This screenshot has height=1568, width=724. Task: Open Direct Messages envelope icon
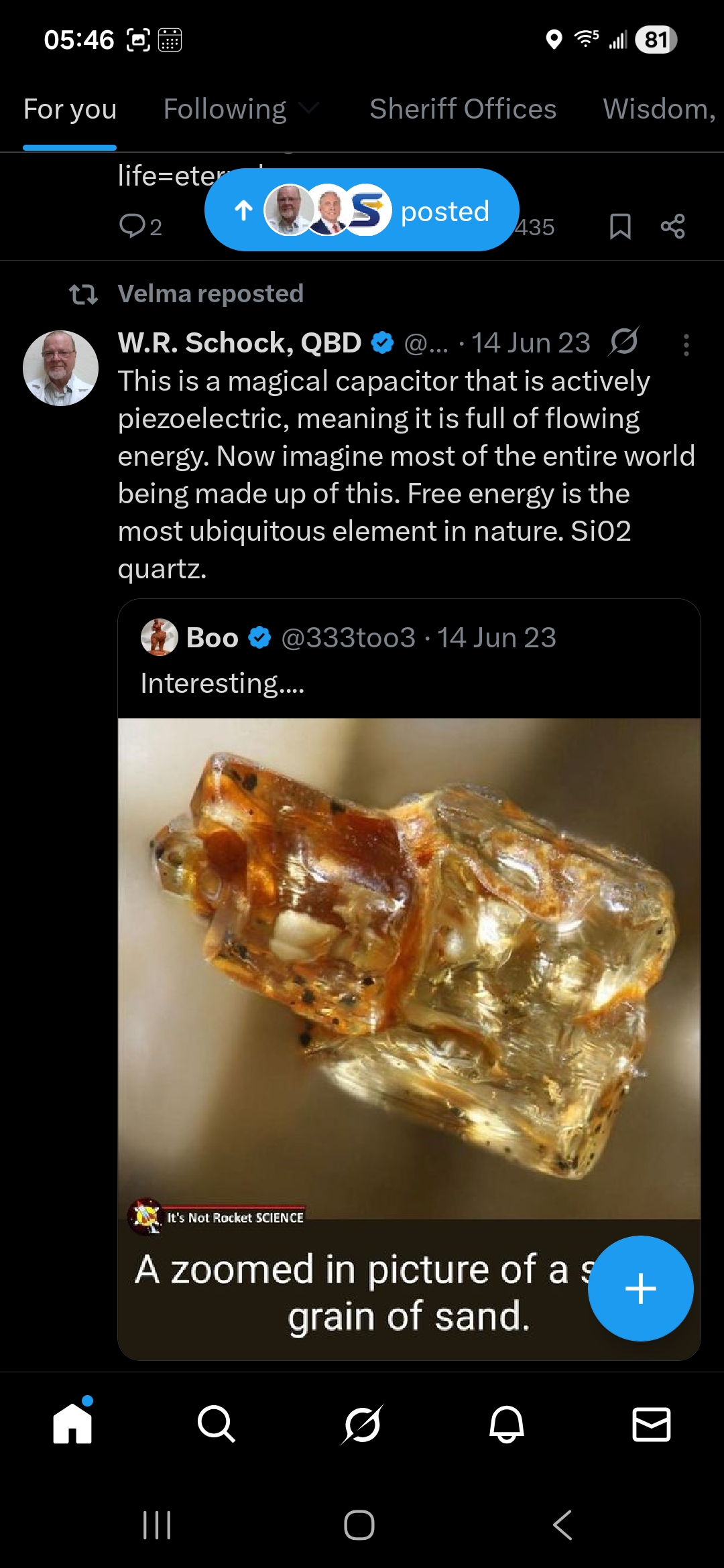tap(651, 1423)
